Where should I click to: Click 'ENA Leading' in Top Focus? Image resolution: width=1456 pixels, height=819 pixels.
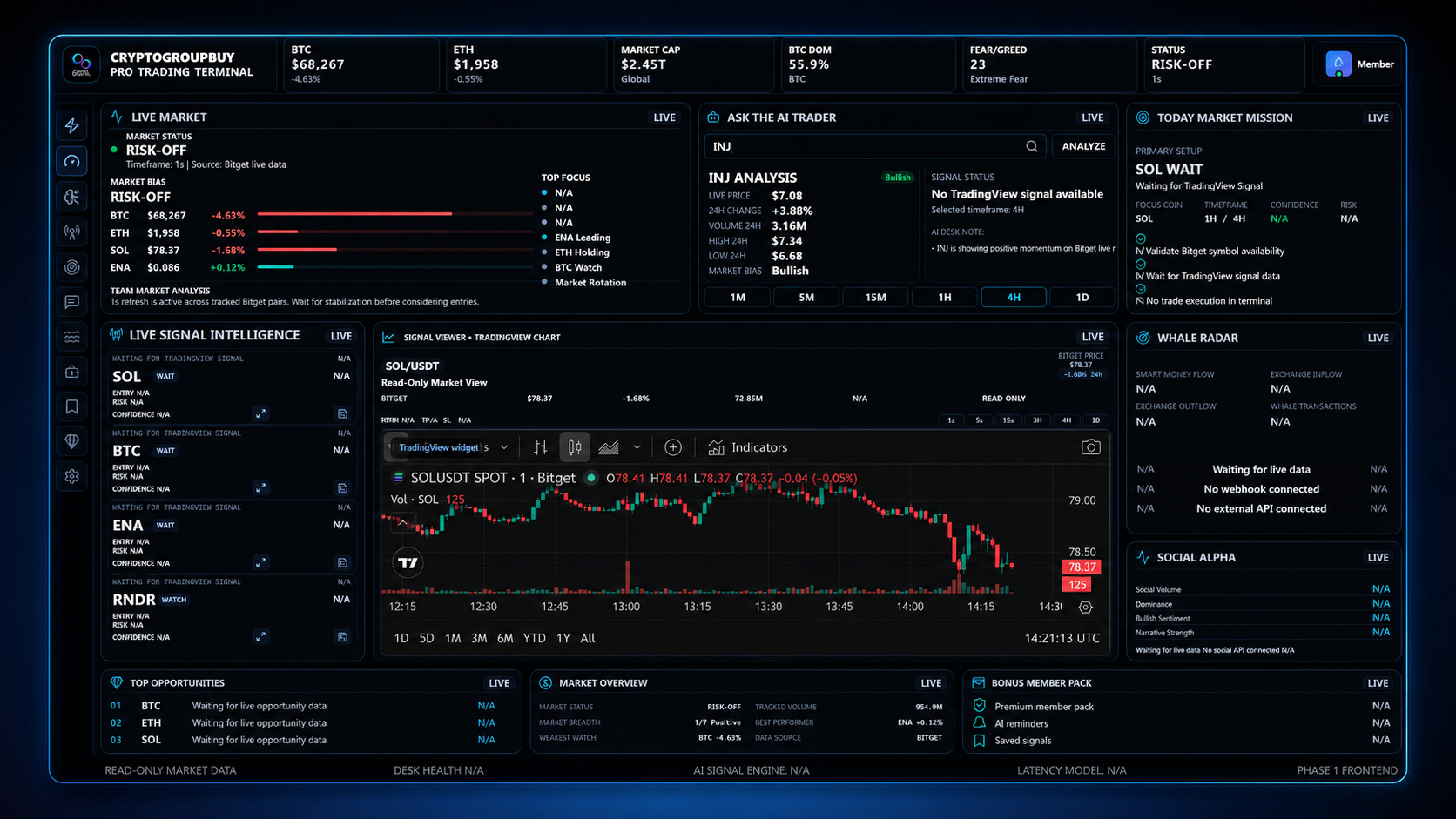click(582, 238)
